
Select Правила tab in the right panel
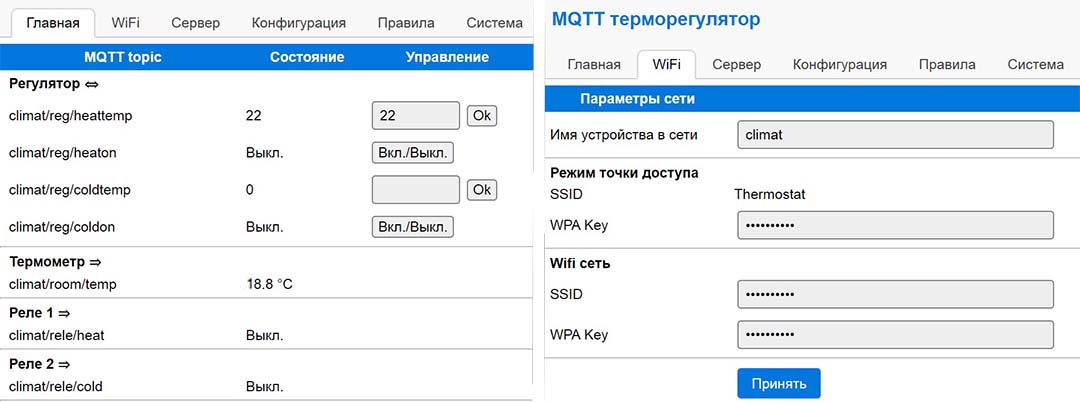pos(947,65)
